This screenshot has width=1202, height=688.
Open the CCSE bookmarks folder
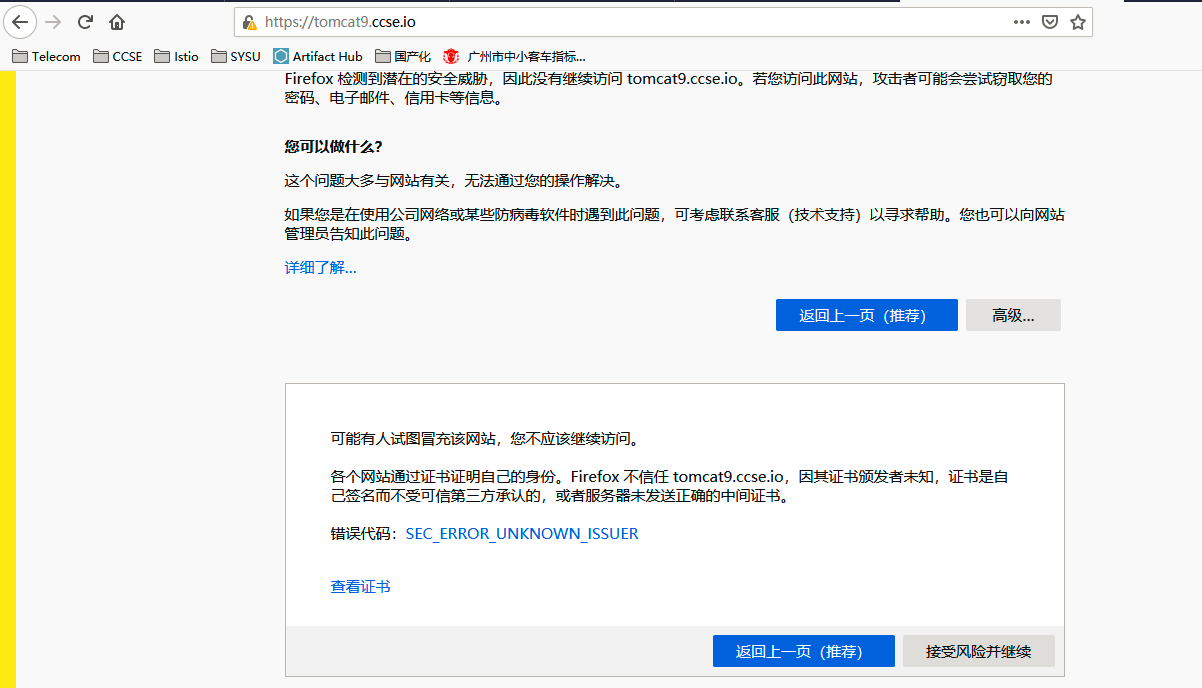[118, 56]
